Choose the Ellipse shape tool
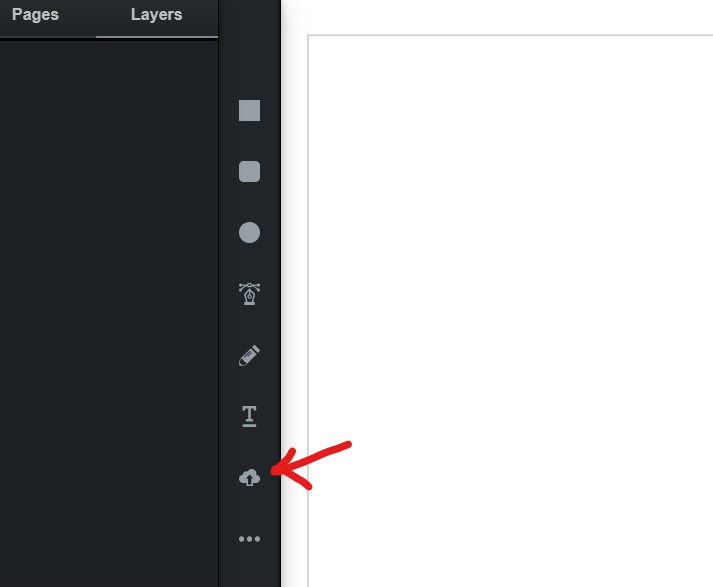Image resolution: width=713 pixels, height=587 pixels. click(x=249, y=232)
